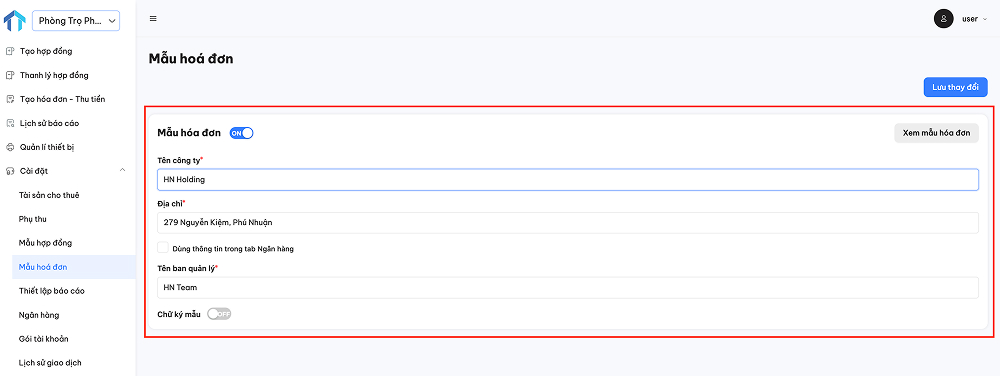Viewport: 1000px width, 376px height.
Task: Click Xem mẫu hóa đơn button
Action: 936,133
